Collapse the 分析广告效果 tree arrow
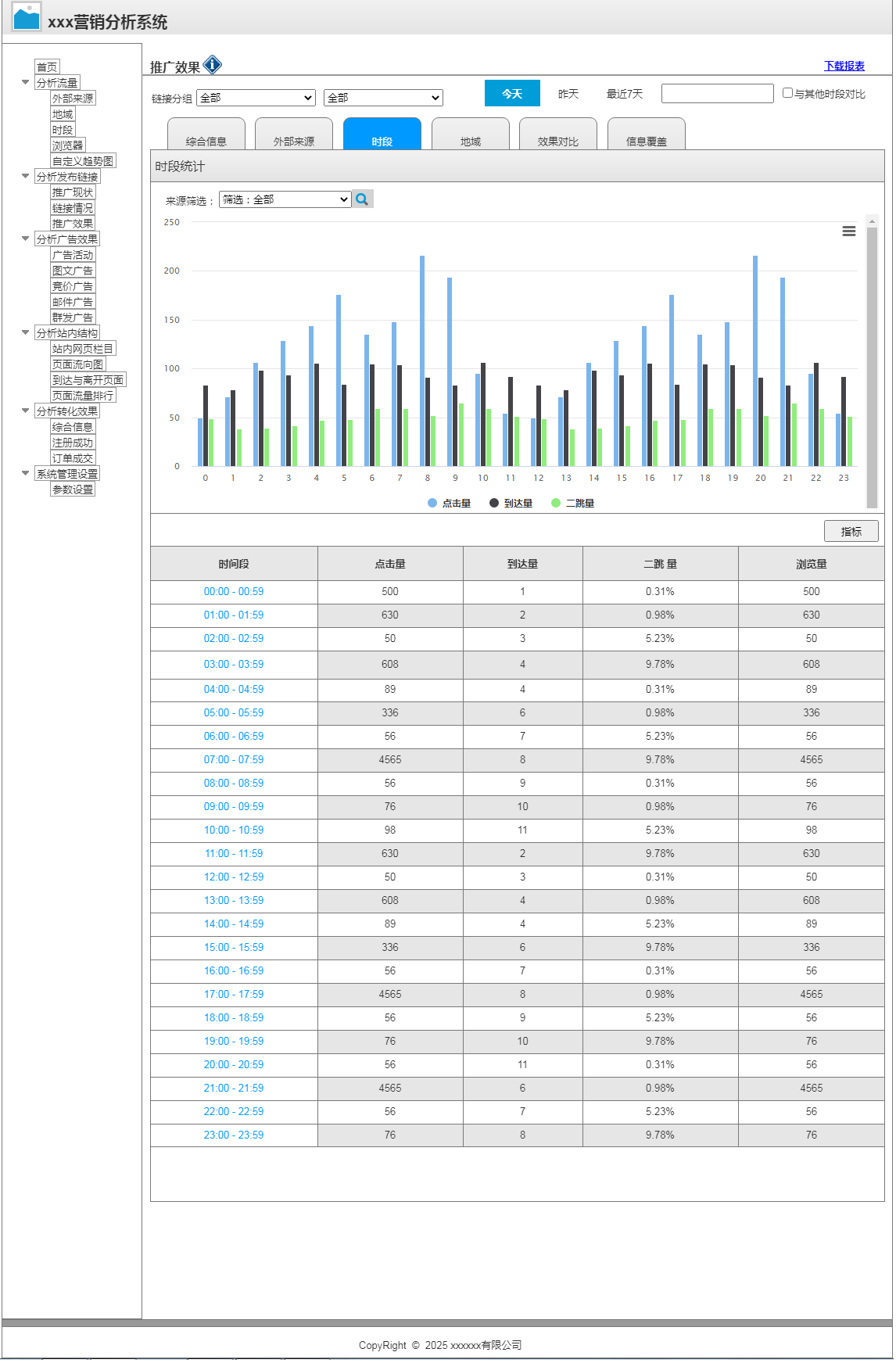The height and width of the screenshot is (1363, 896). coord(25,239)
